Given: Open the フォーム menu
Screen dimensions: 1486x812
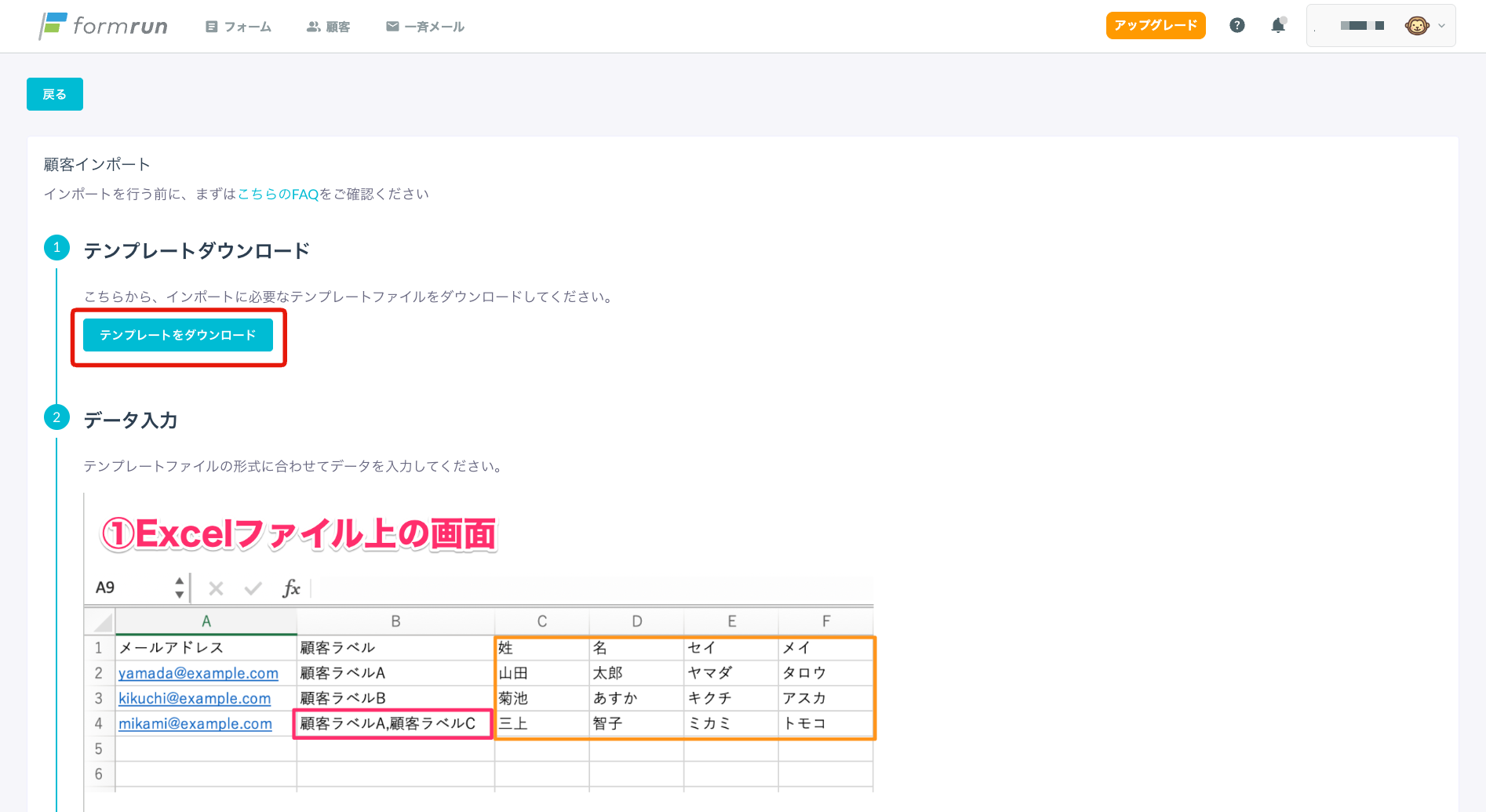Looking at the screenshot, I should pyautogui.click(x=239, y=27).
